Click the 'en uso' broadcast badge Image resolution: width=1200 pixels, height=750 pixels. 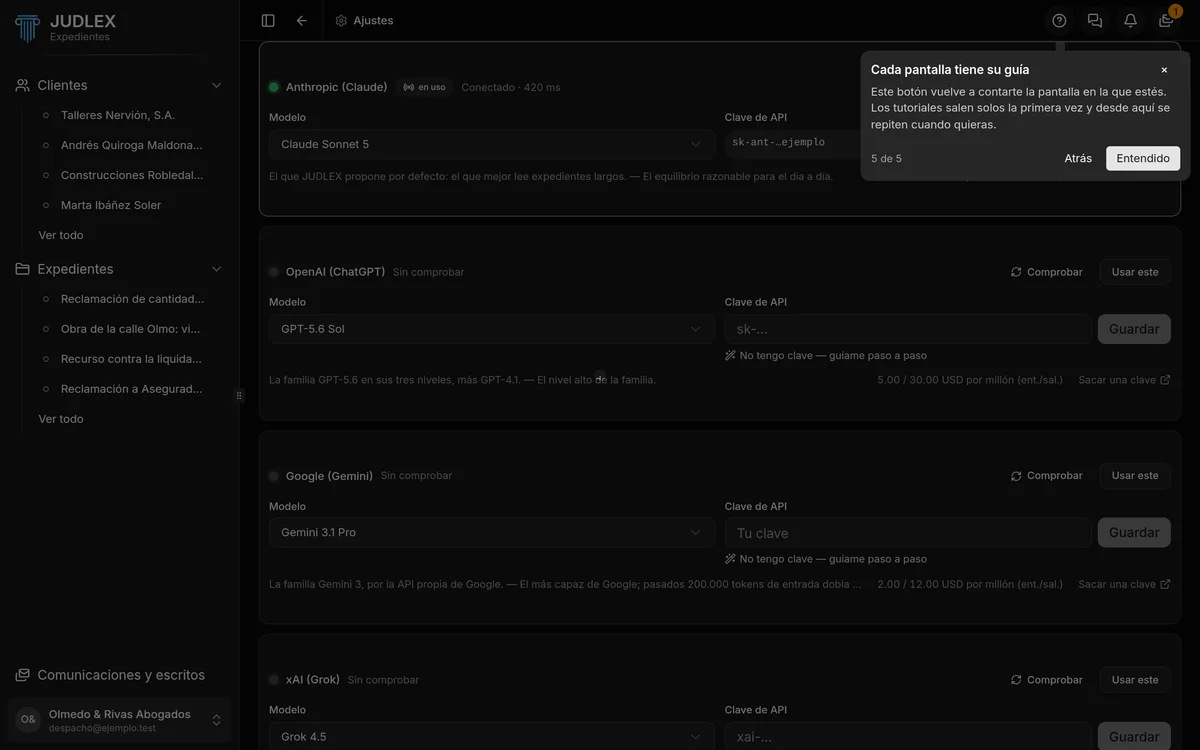[425, 87]
